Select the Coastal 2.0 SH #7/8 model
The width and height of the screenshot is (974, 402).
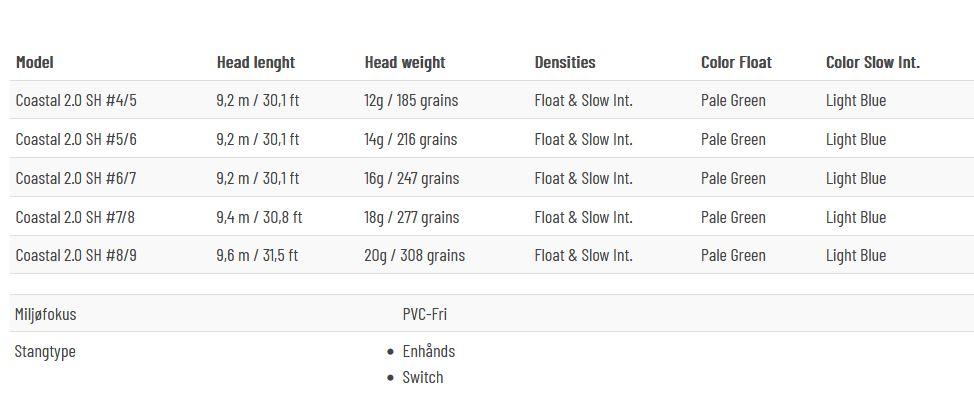pos(76,217)
